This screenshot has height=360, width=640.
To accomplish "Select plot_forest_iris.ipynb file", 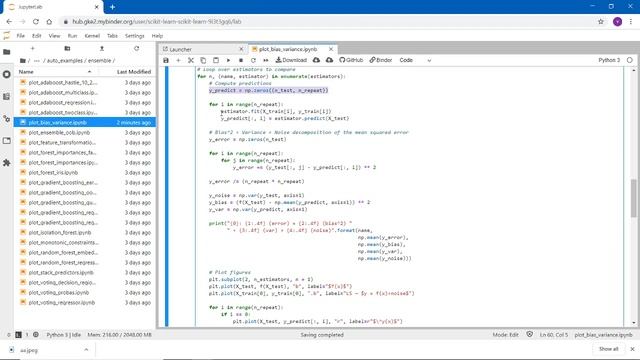I will click(x=85, y=173).
